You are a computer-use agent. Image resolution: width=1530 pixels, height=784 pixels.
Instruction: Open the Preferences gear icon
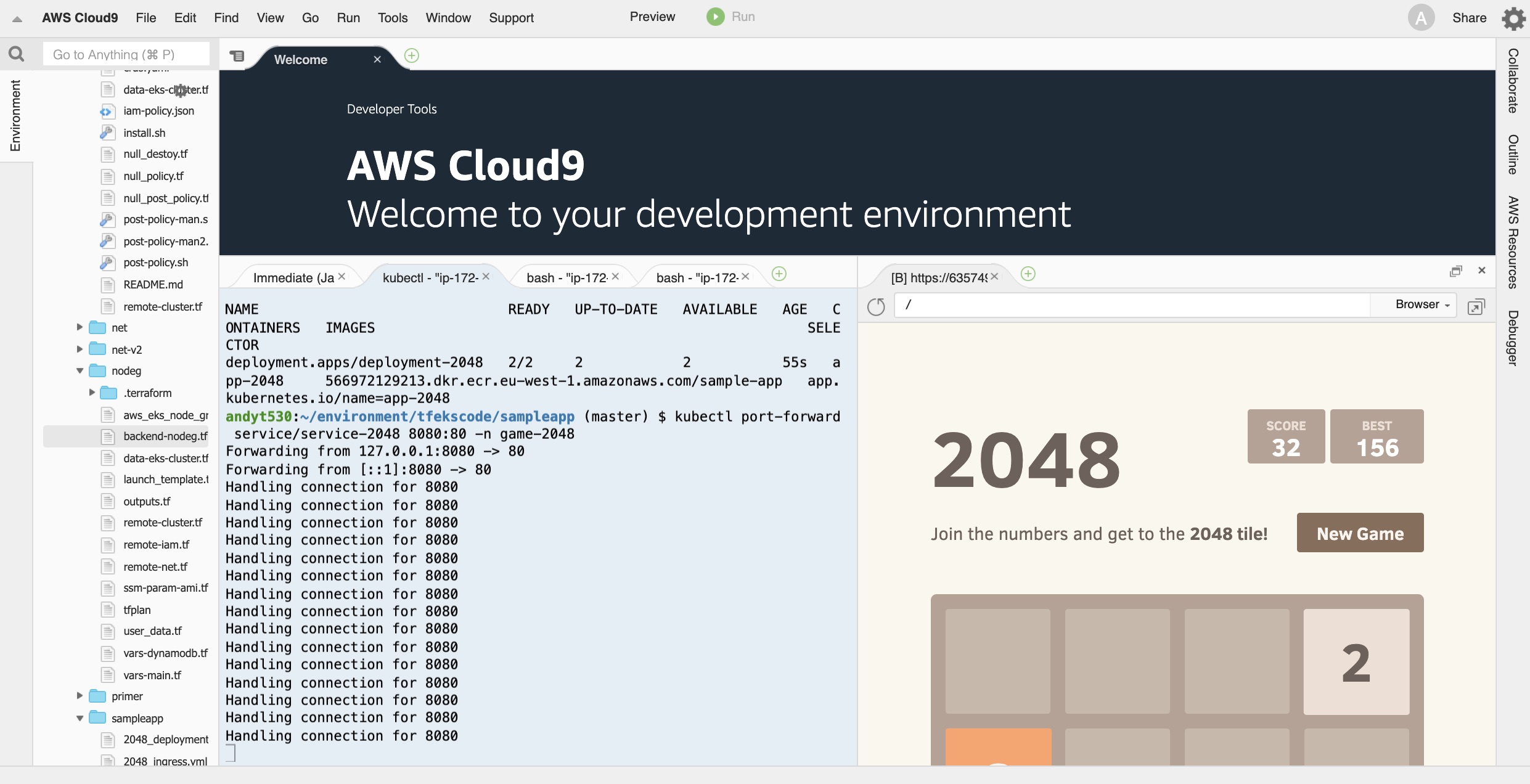pyautogui.click(x=1513, y=18)
